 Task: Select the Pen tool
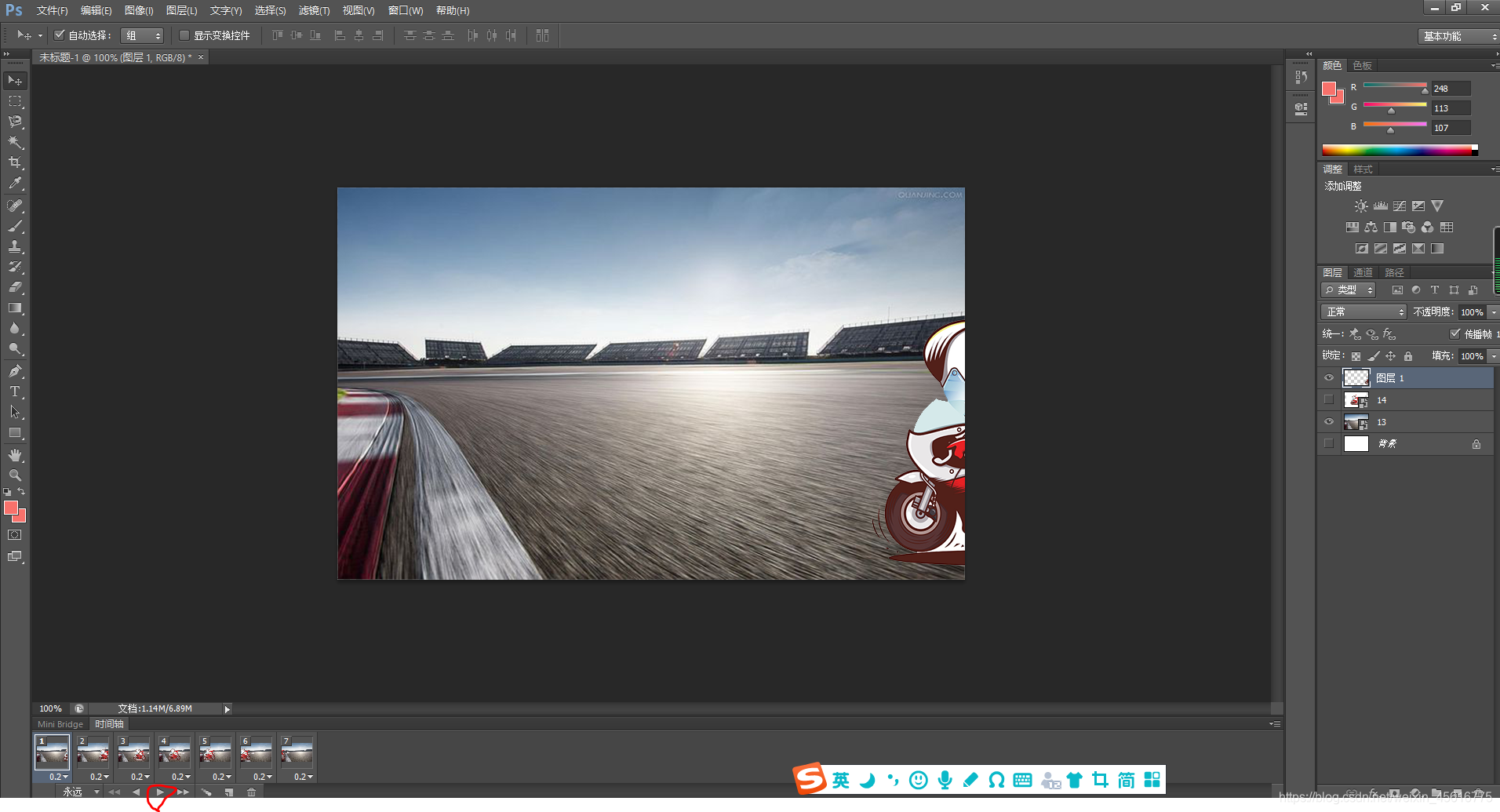[x=15, y=371]
